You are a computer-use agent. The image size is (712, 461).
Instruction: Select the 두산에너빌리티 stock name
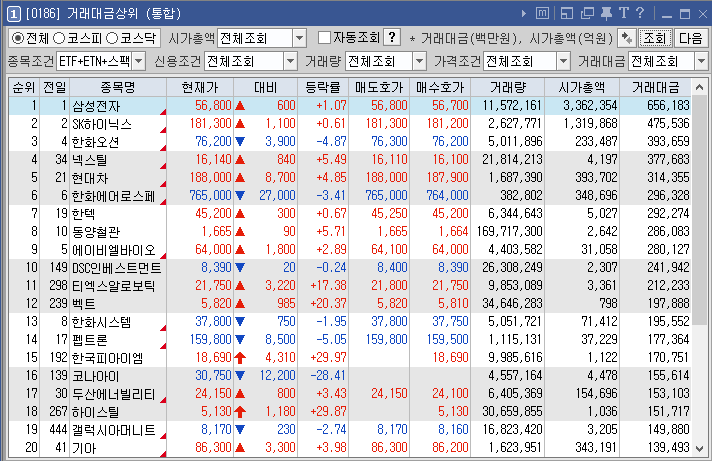tap(114, 394)
